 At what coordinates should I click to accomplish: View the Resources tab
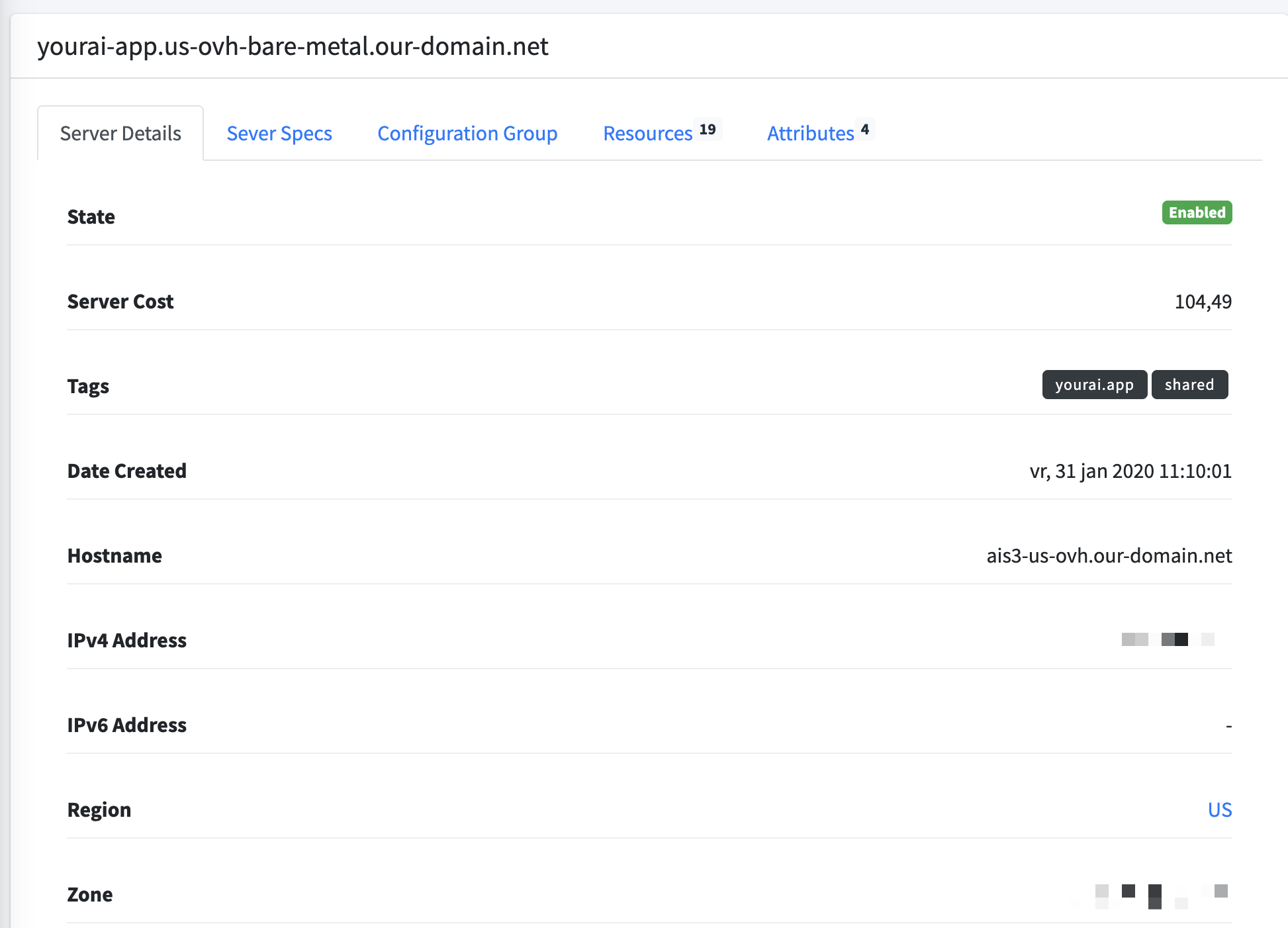(x=647, y=133)
